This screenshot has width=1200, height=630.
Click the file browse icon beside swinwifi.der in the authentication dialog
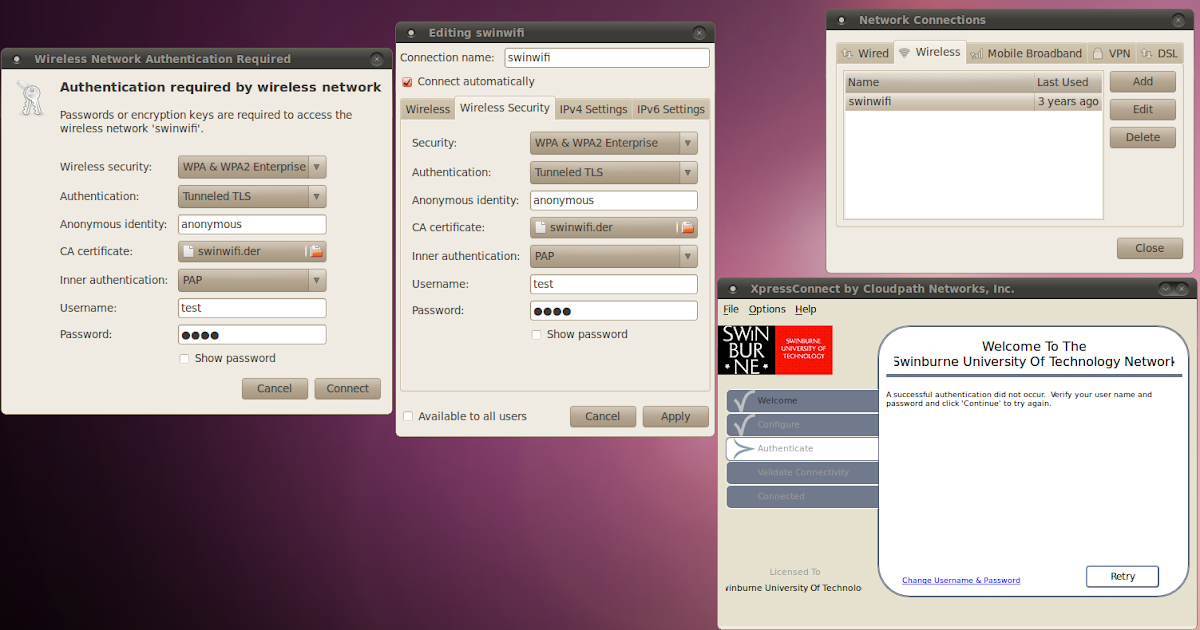coord(314,252)
